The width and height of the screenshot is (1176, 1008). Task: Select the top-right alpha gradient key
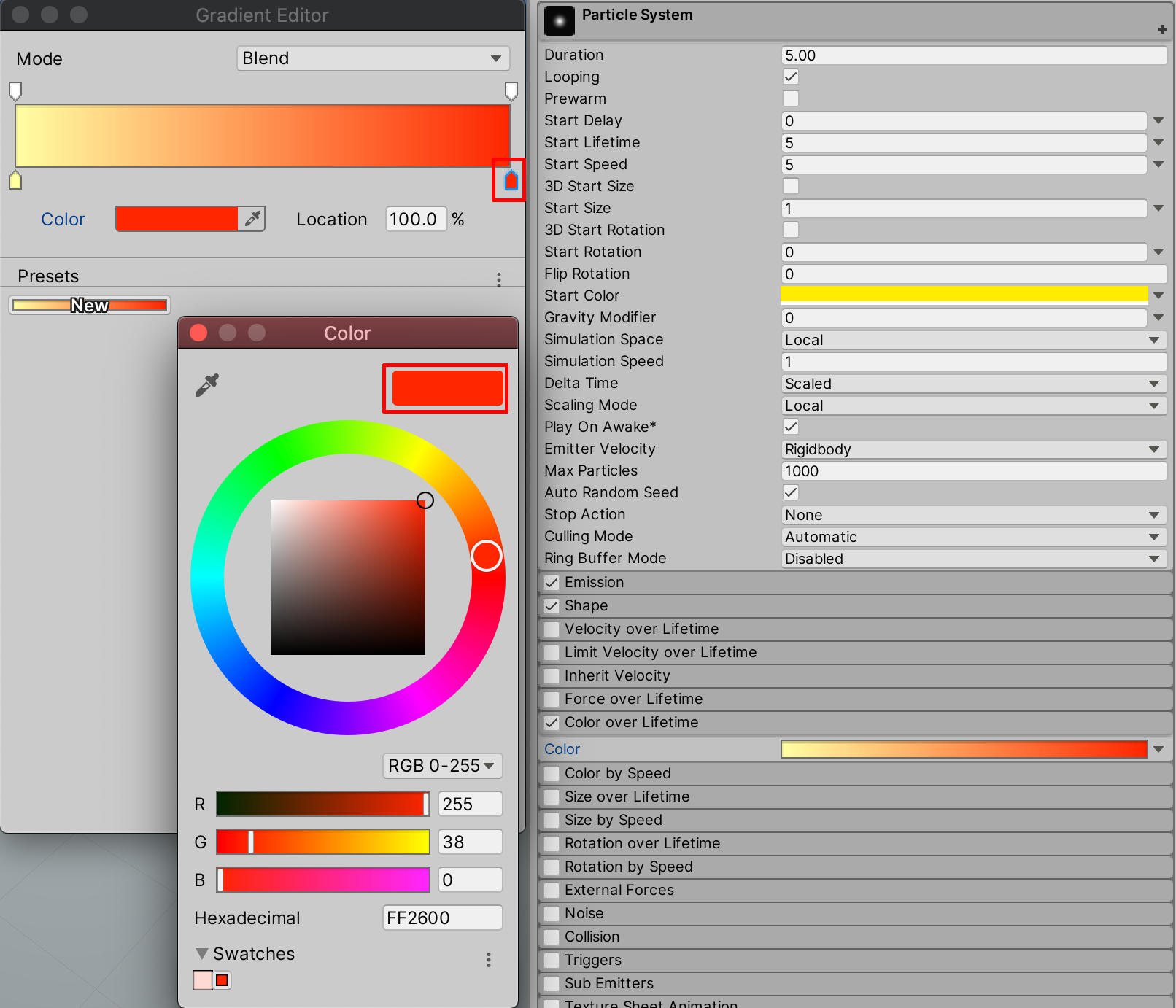tap(511, 90)
